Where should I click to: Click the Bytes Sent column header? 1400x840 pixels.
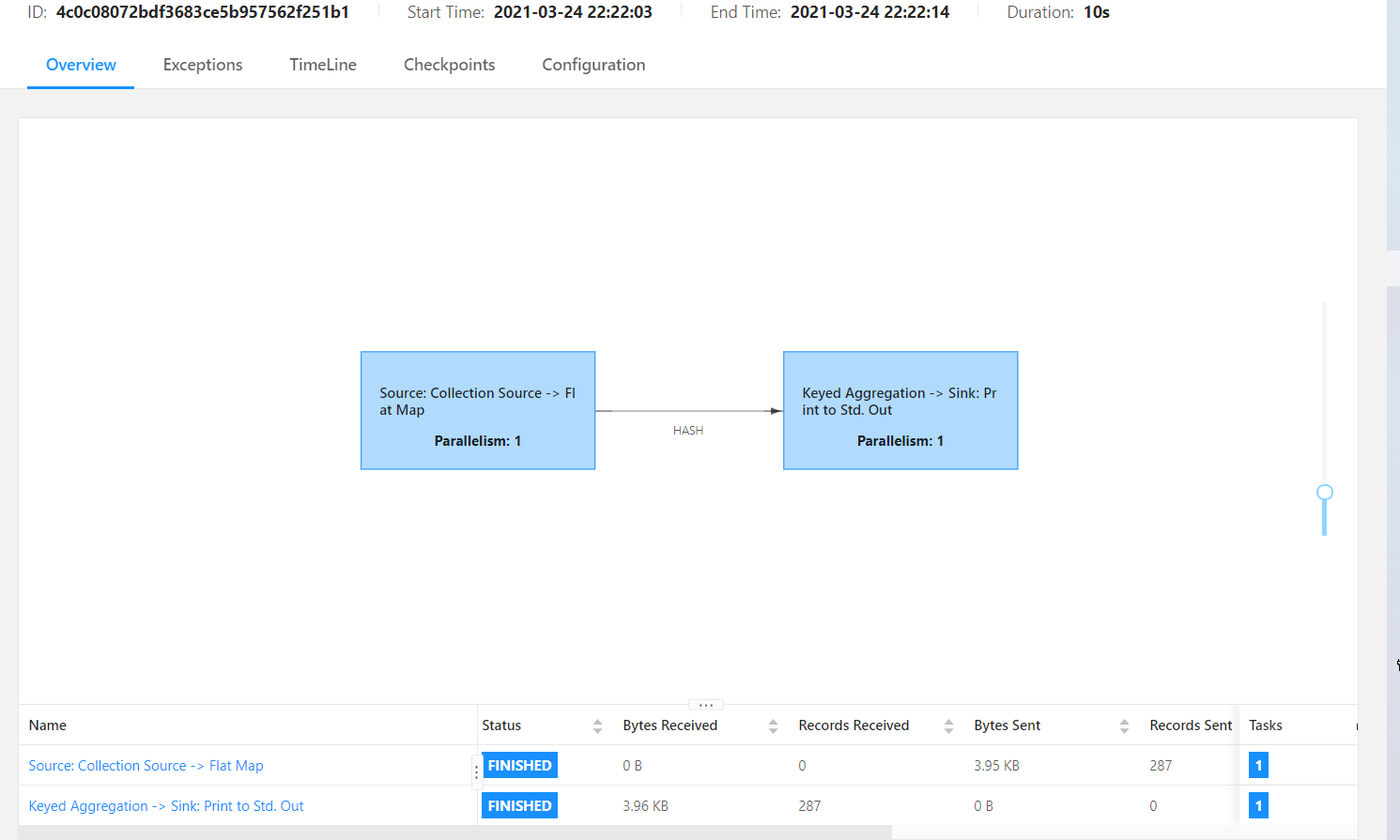click(1008, 725)
